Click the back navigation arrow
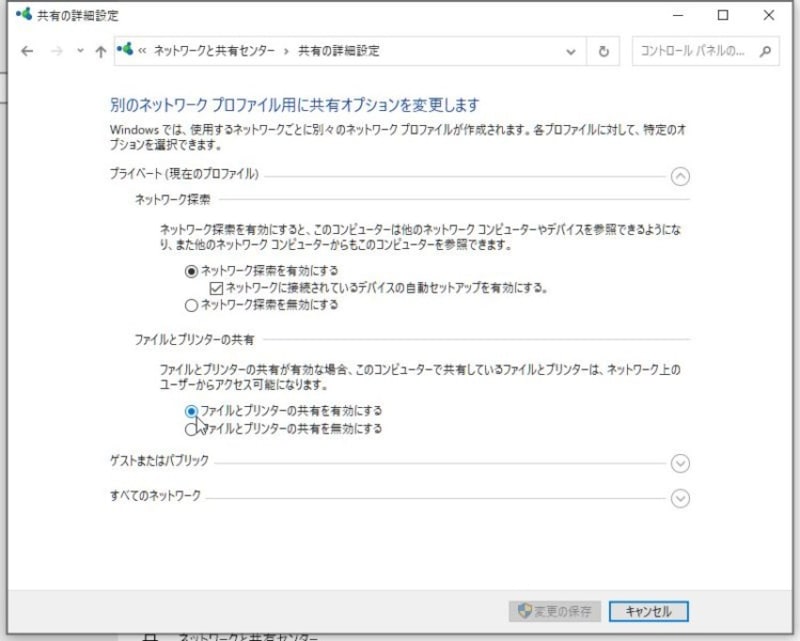800x641 pixels. click(x=27, y=51)
